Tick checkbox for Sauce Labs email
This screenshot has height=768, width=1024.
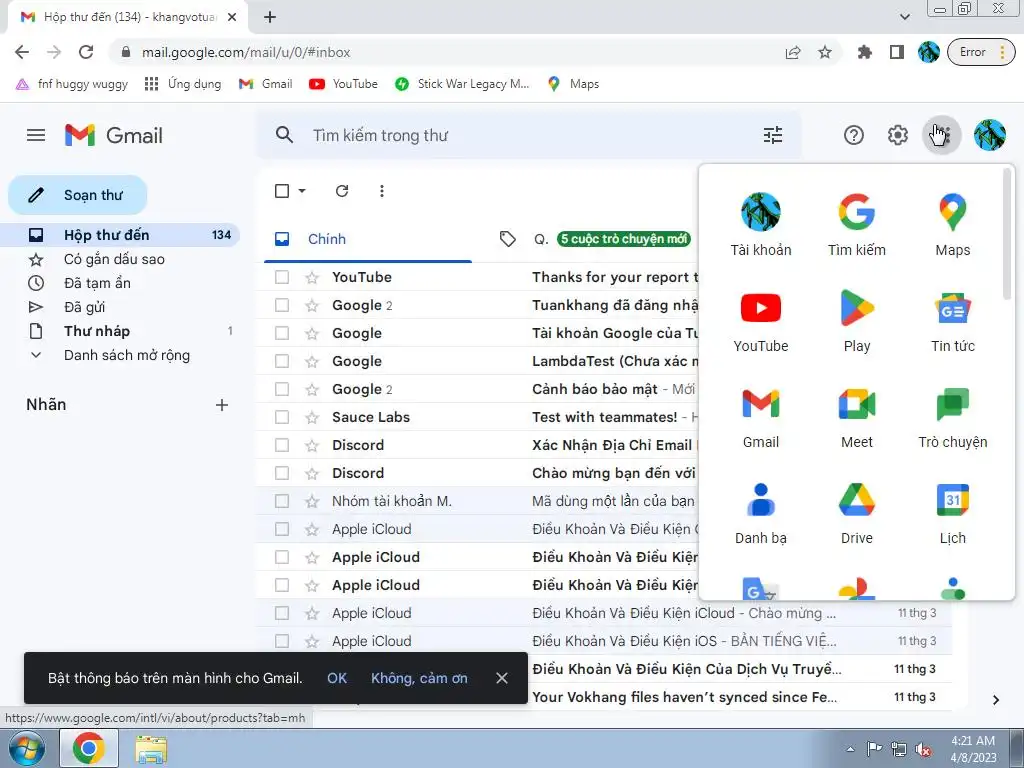pos(282,417)
